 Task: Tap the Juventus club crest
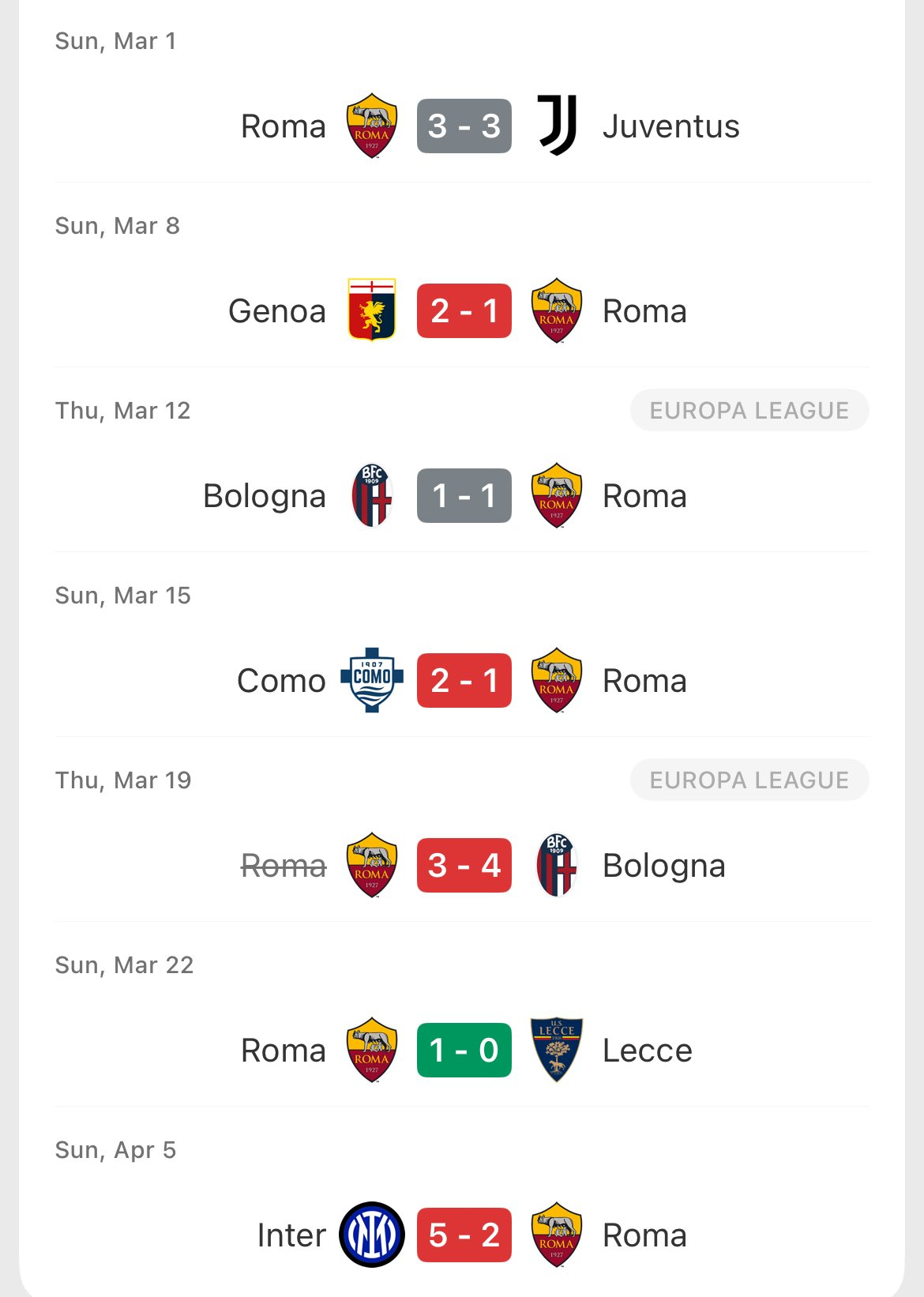point(558,126)
